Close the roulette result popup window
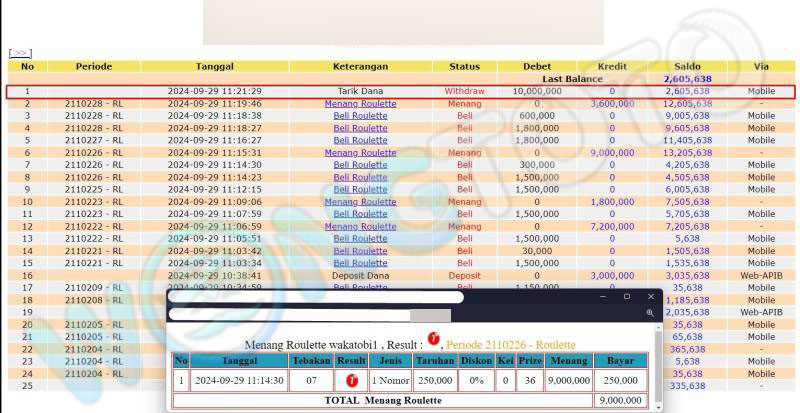The height and width of the screenshot is (413, 800). [651, 296]
